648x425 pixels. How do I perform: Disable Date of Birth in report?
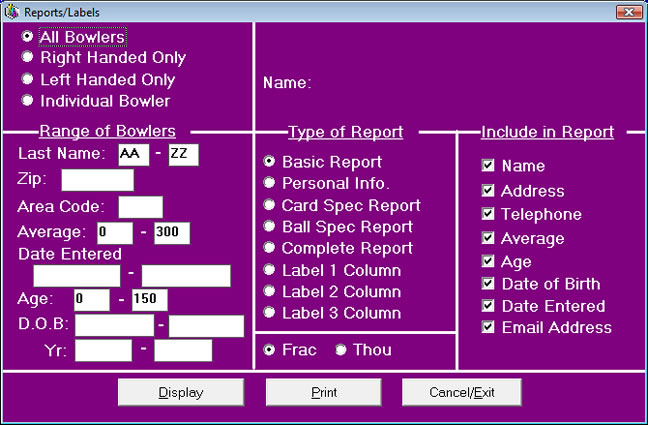click(x=488, y=284)
